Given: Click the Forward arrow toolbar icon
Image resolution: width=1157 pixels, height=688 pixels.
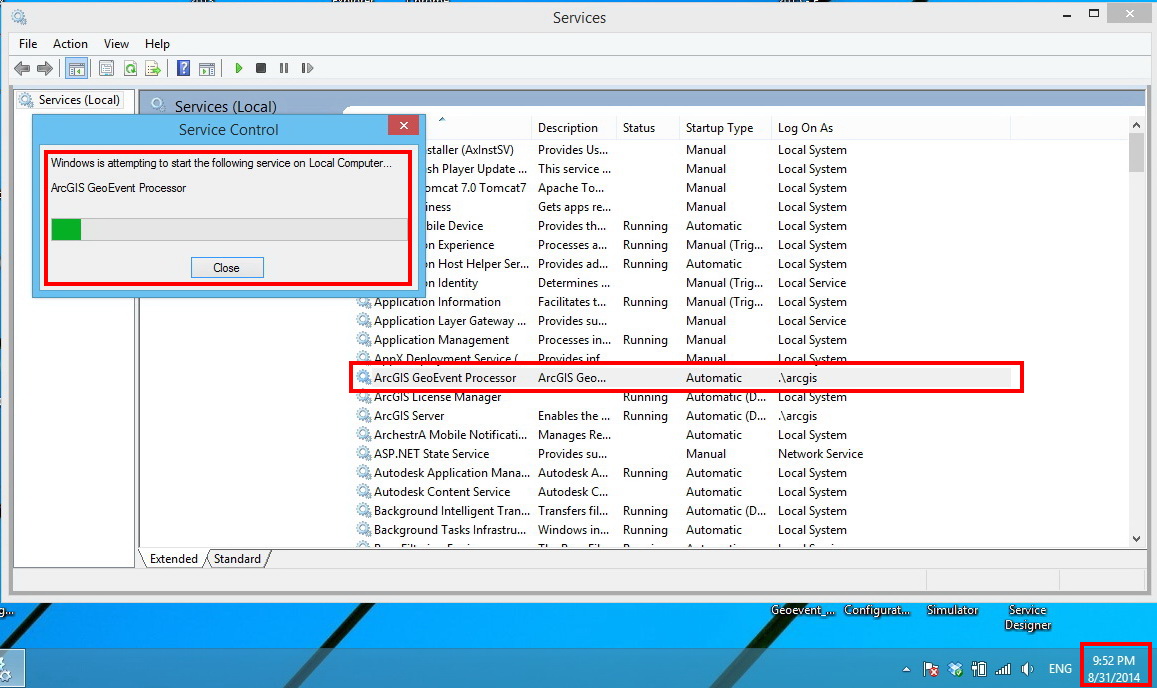Looking at the screenshot, I should 45,69.
